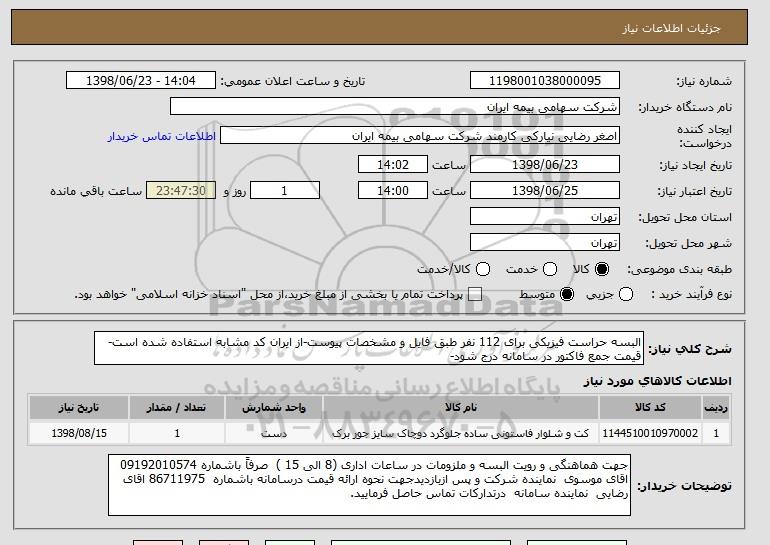770x545 pixels.
Task: Click the unit cell showing دست
Action: click(x=274, y=434)
